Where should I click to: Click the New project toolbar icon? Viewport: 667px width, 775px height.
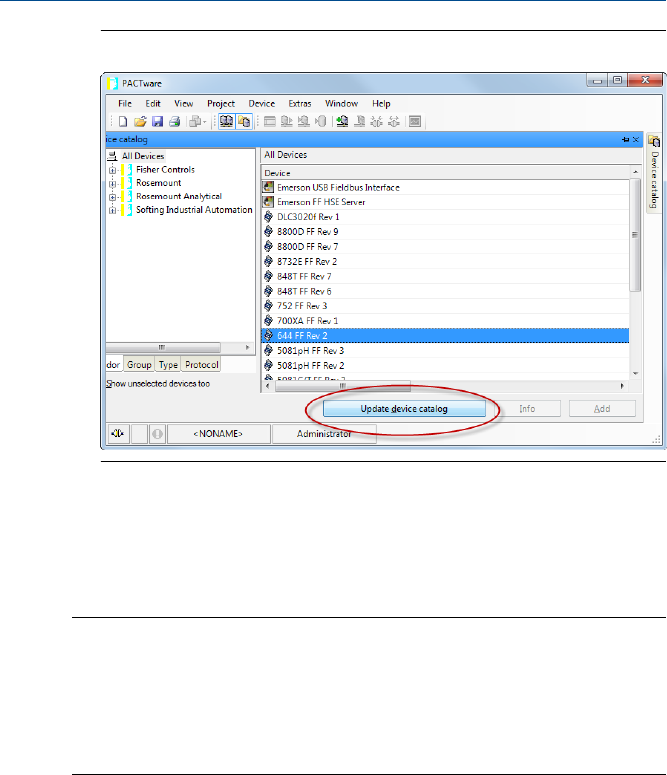tap(123, 122)
